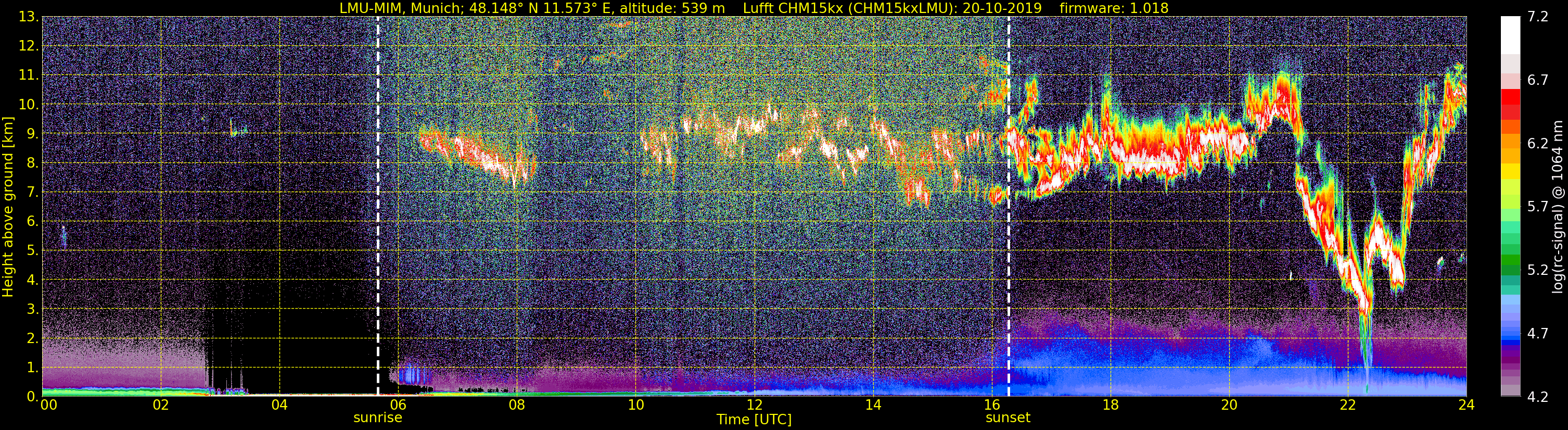Image resolution: width=1568 pixels, height=430 pixels.
Task: Click the 'sunrise' label below the axis
Action: tap(378, 418)
